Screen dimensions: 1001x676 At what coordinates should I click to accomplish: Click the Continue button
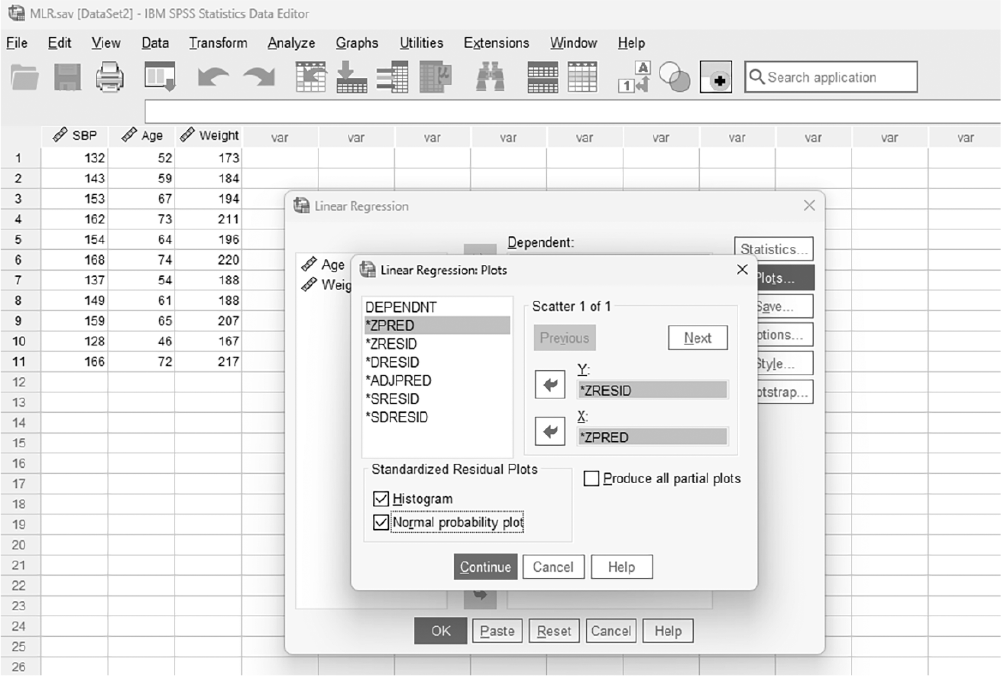pyautogui.click(x=485, y=567)
